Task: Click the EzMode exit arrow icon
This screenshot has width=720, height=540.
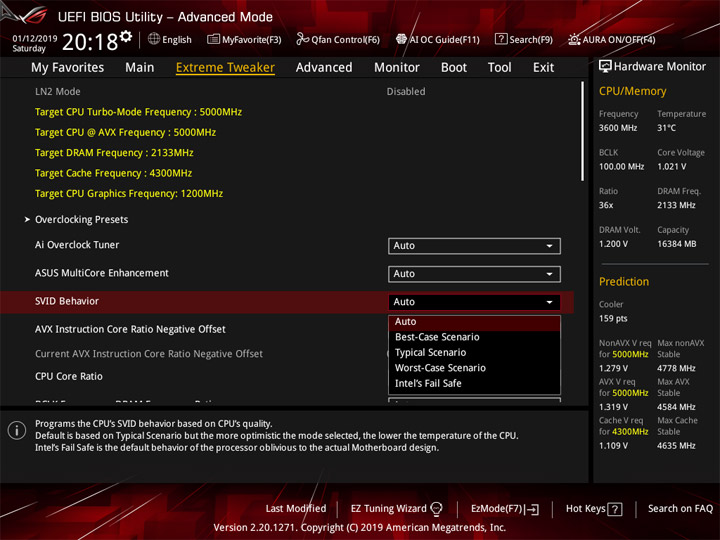Action: point(533,509)
